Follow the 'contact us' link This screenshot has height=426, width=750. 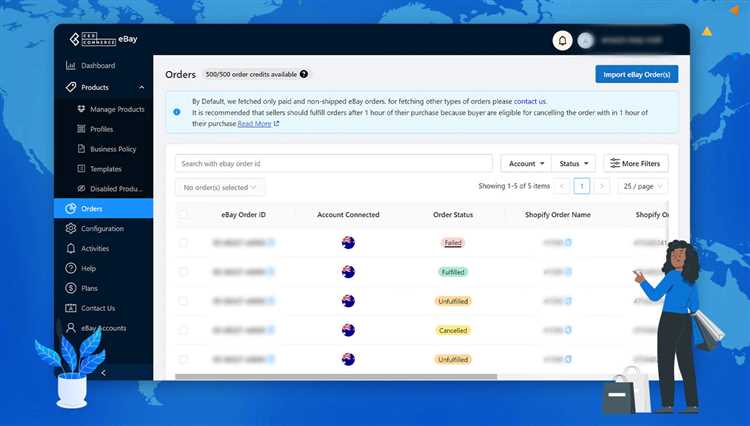(x=529, y=101)
